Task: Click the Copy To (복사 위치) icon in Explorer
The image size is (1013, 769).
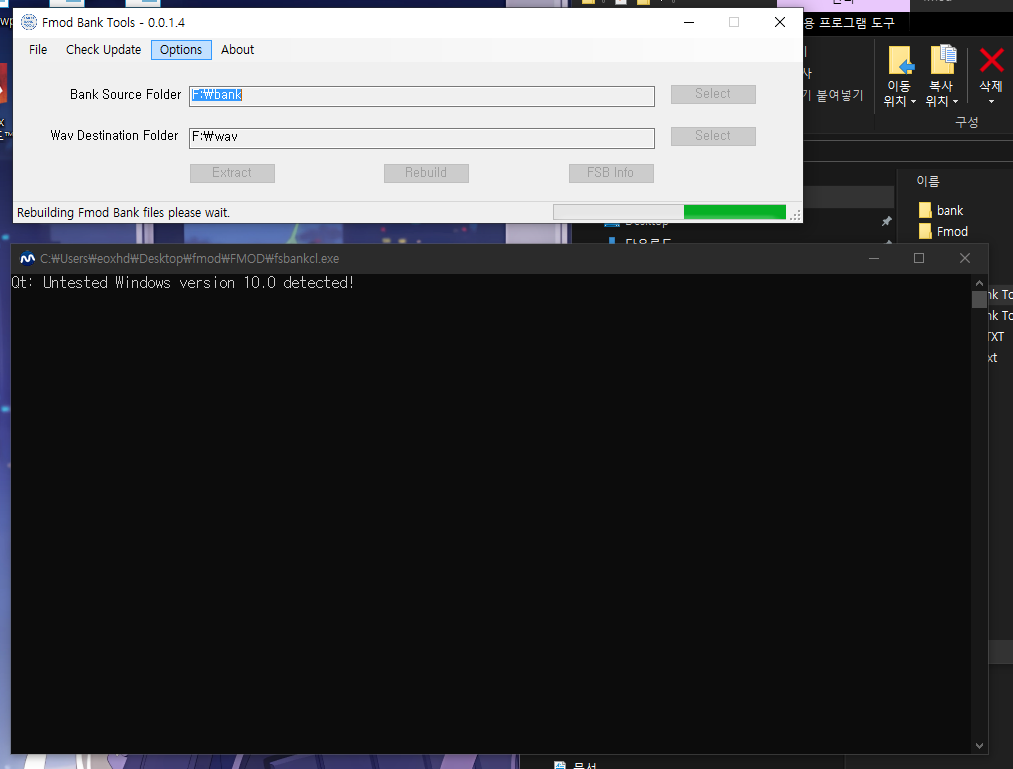Action: [943, 60]
